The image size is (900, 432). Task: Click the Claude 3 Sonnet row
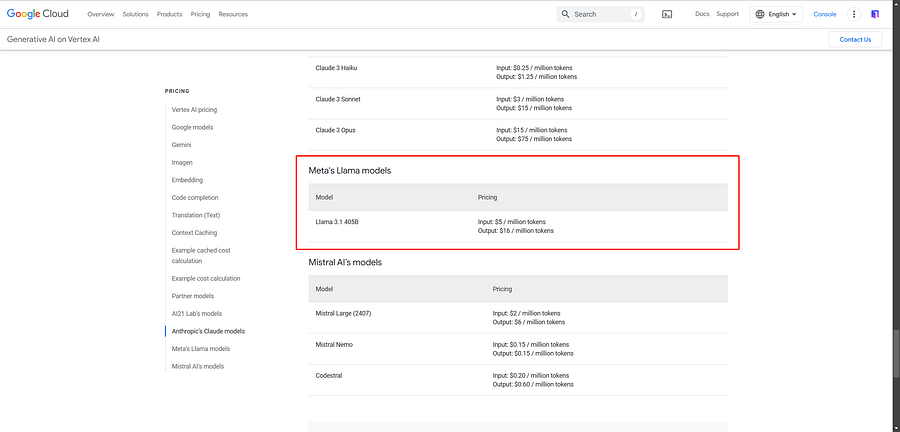point(518,103)
